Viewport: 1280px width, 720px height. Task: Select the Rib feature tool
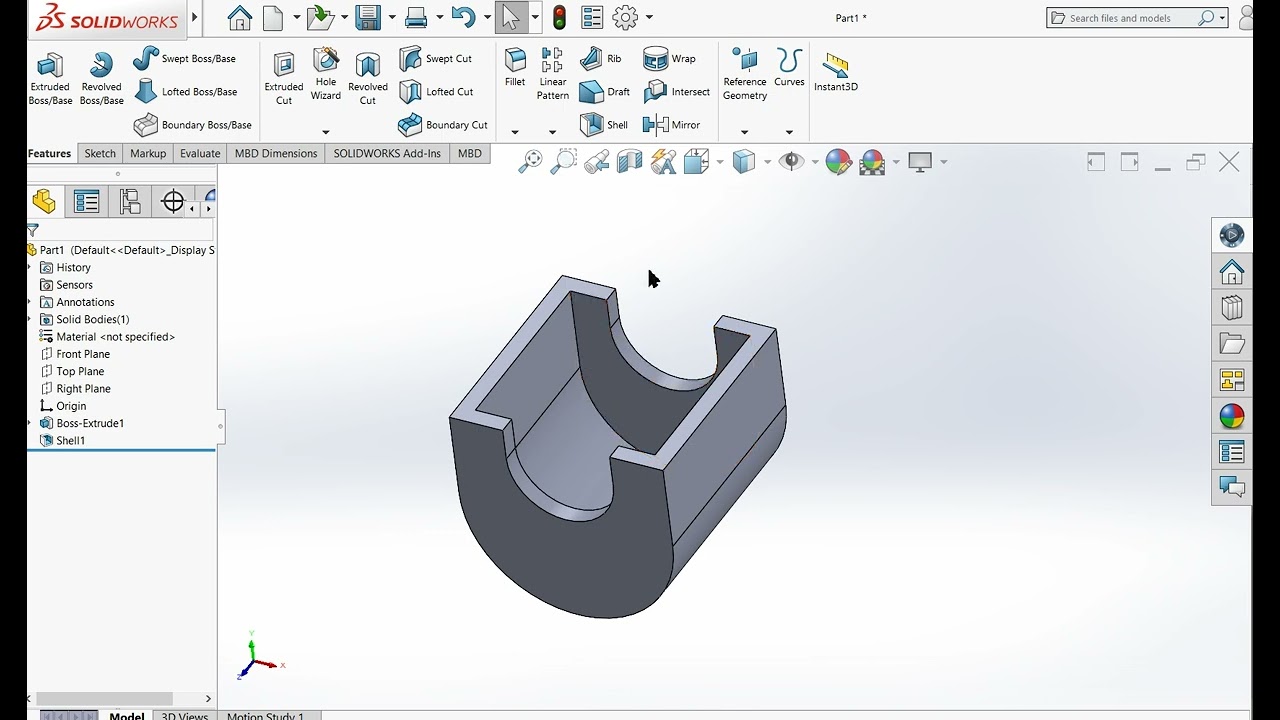(x=601, y=59)
